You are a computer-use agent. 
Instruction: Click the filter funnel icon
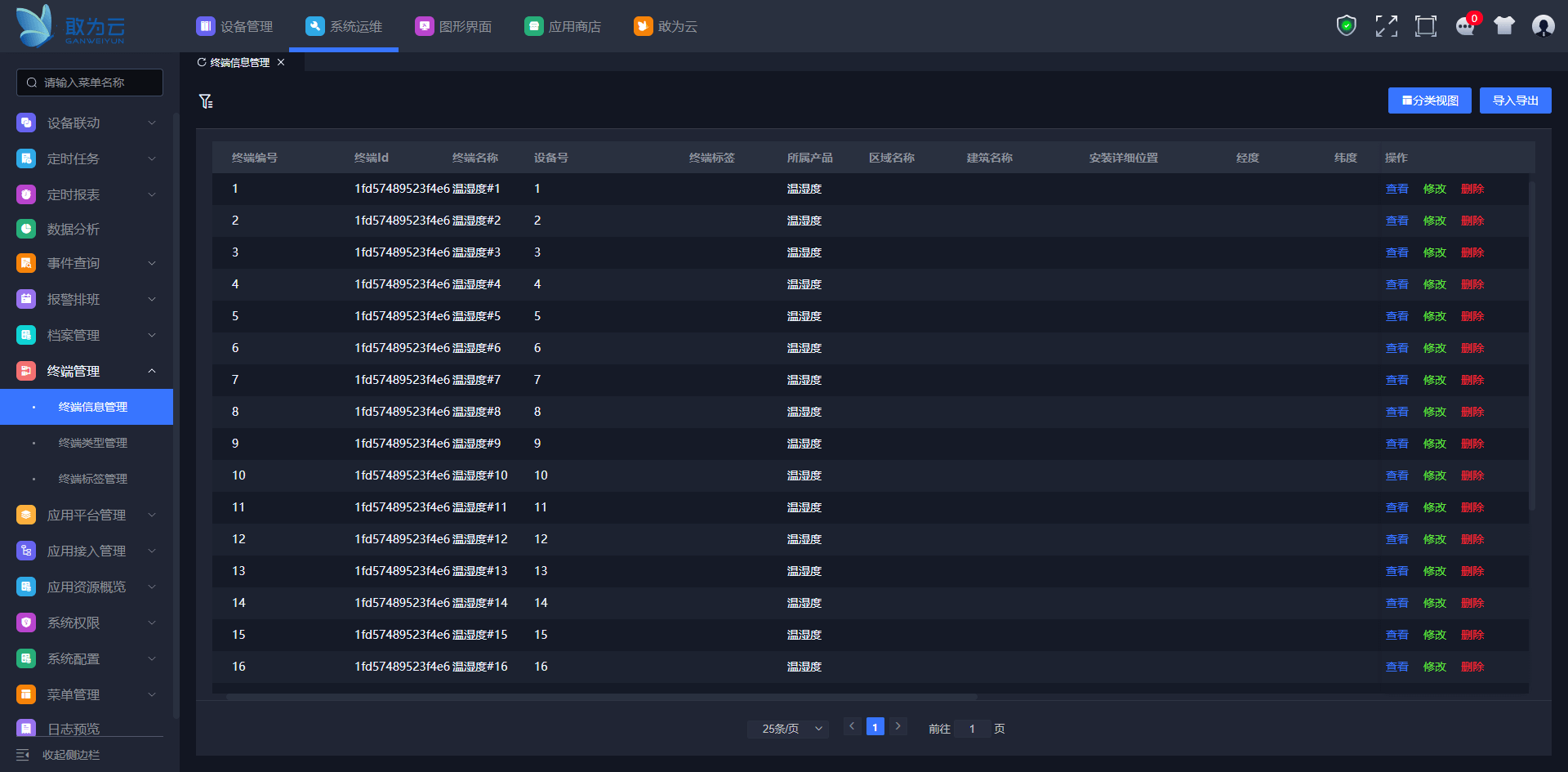tap(206, 101)
